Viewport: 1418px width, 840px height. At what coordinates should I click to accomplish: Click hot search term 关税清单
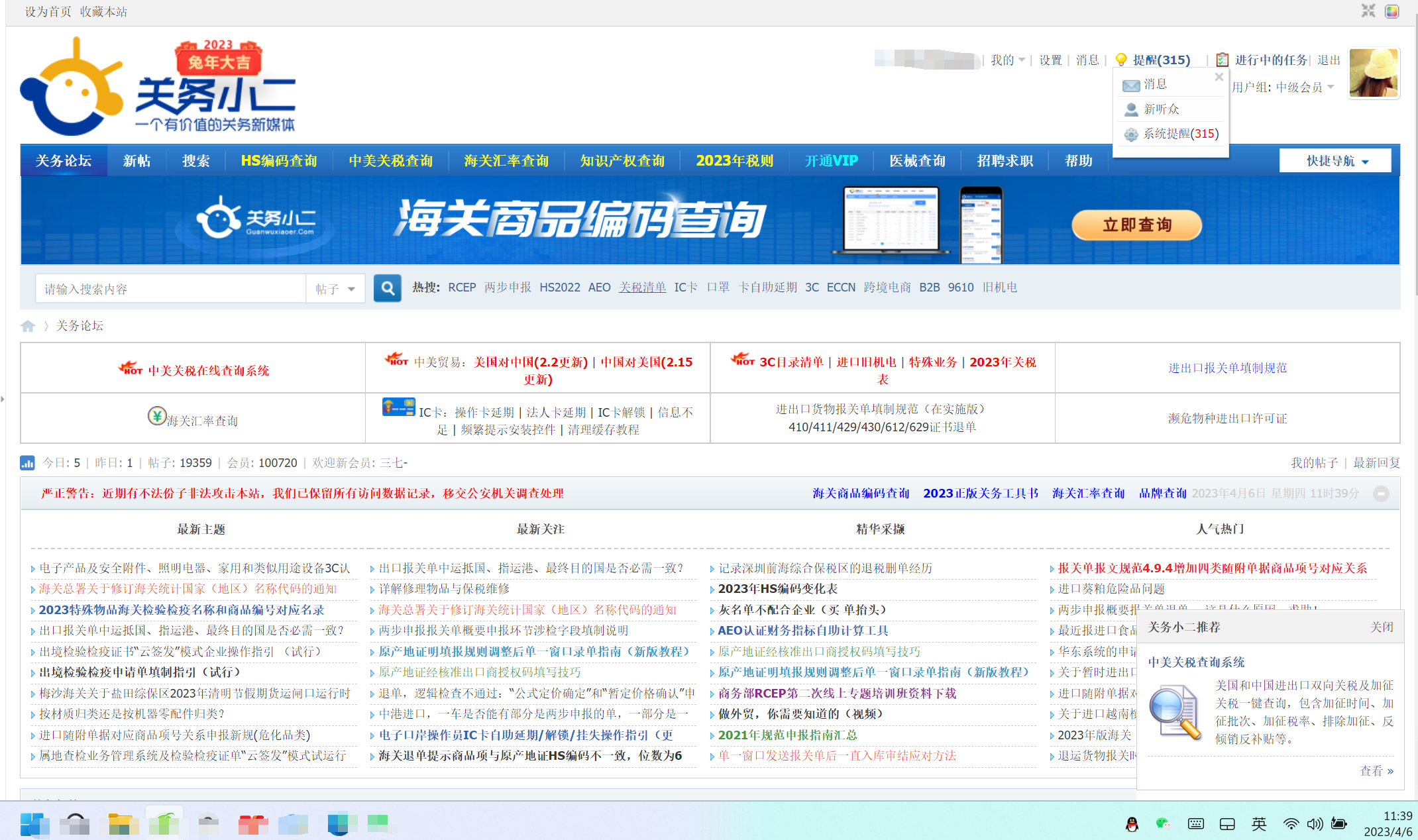point(642,288)
